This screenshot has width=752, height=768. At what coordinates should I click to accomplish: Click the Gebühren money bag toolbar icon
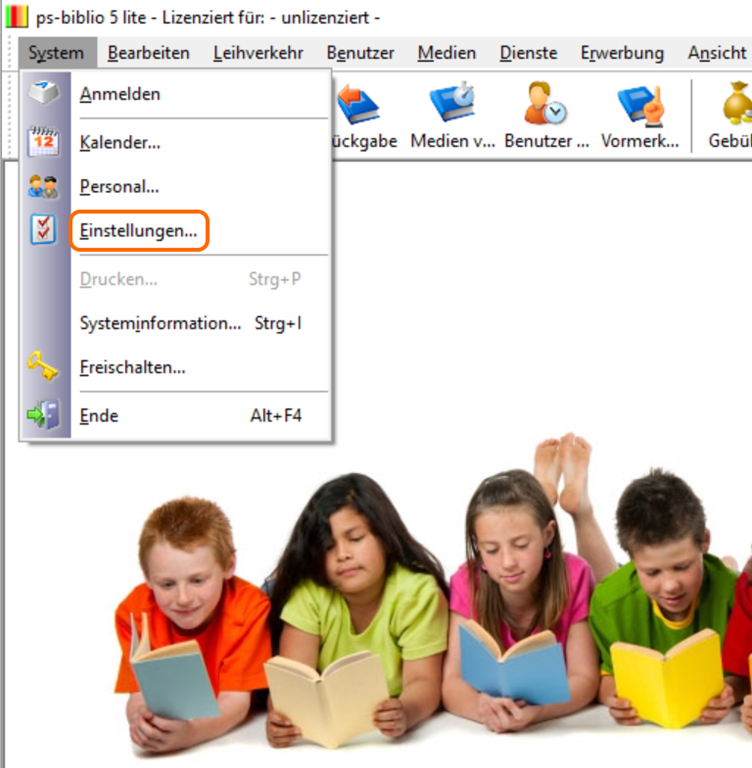pos(736,104)
